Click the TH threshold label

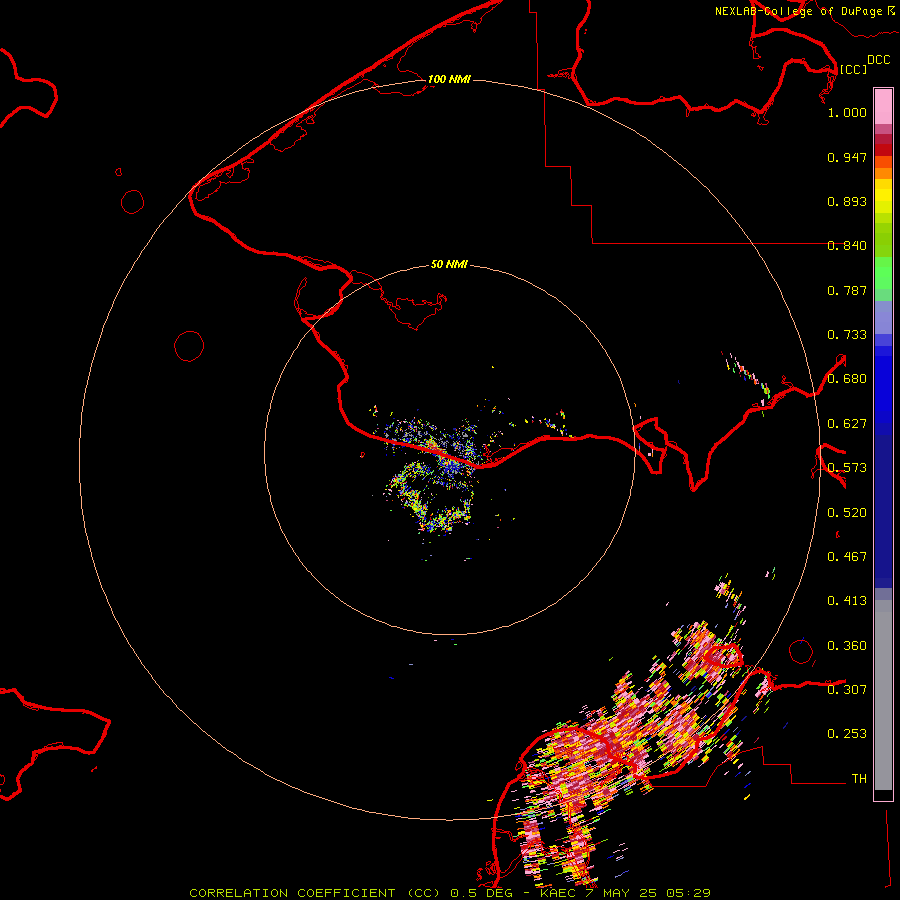[859, 779]
